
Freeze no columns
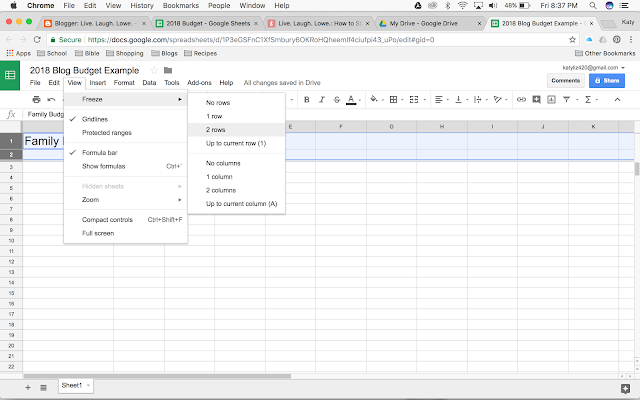click(237, 163)
